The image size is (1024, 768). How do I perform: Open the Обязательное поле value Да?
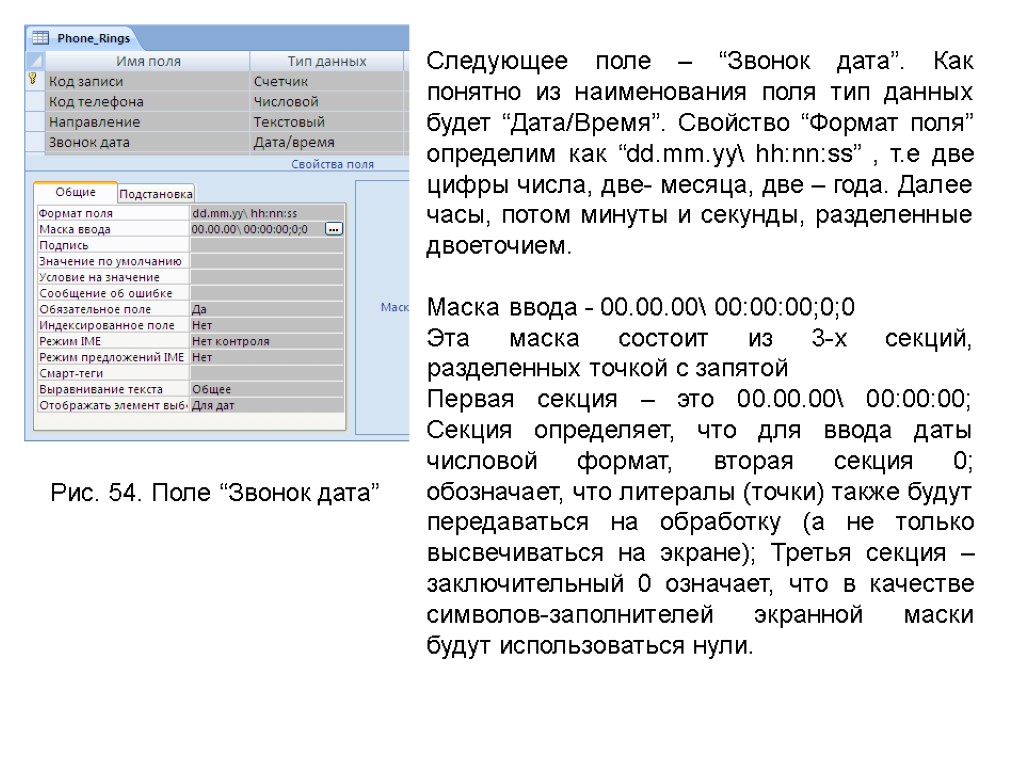[266, 310]
